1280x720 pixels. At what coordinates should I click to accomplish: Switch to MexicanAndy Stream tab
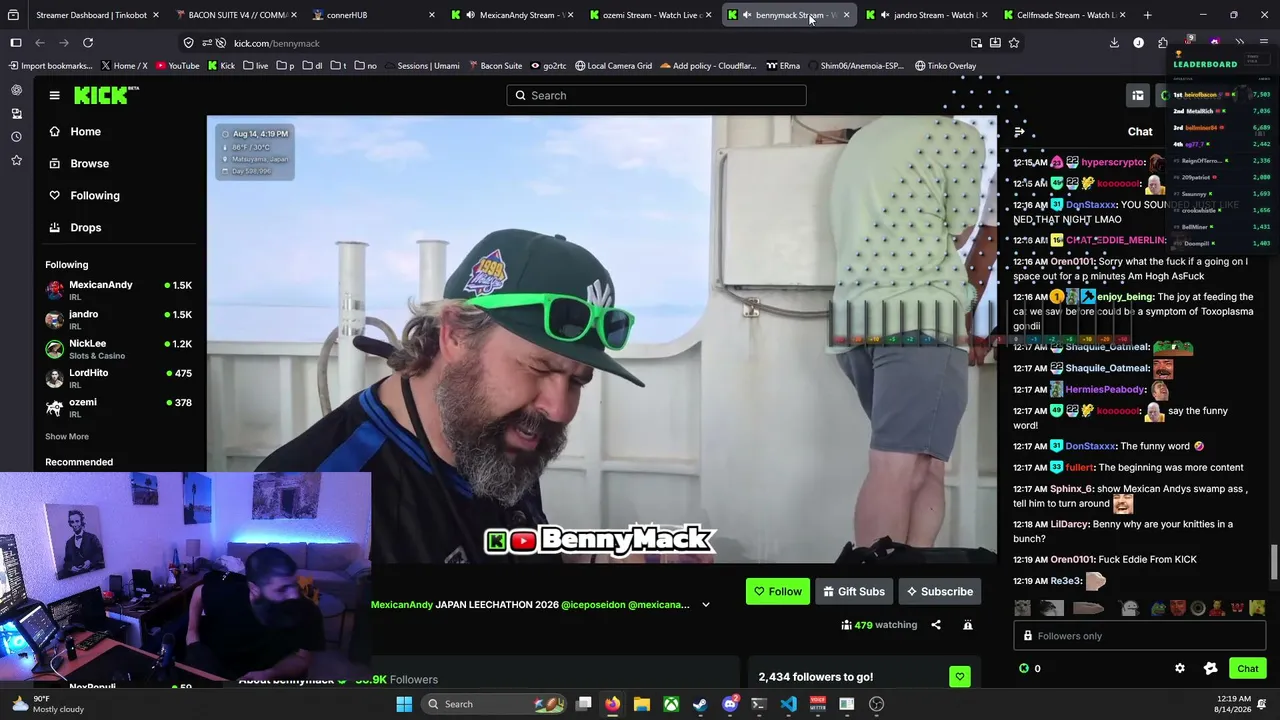(x=513, y=15)
